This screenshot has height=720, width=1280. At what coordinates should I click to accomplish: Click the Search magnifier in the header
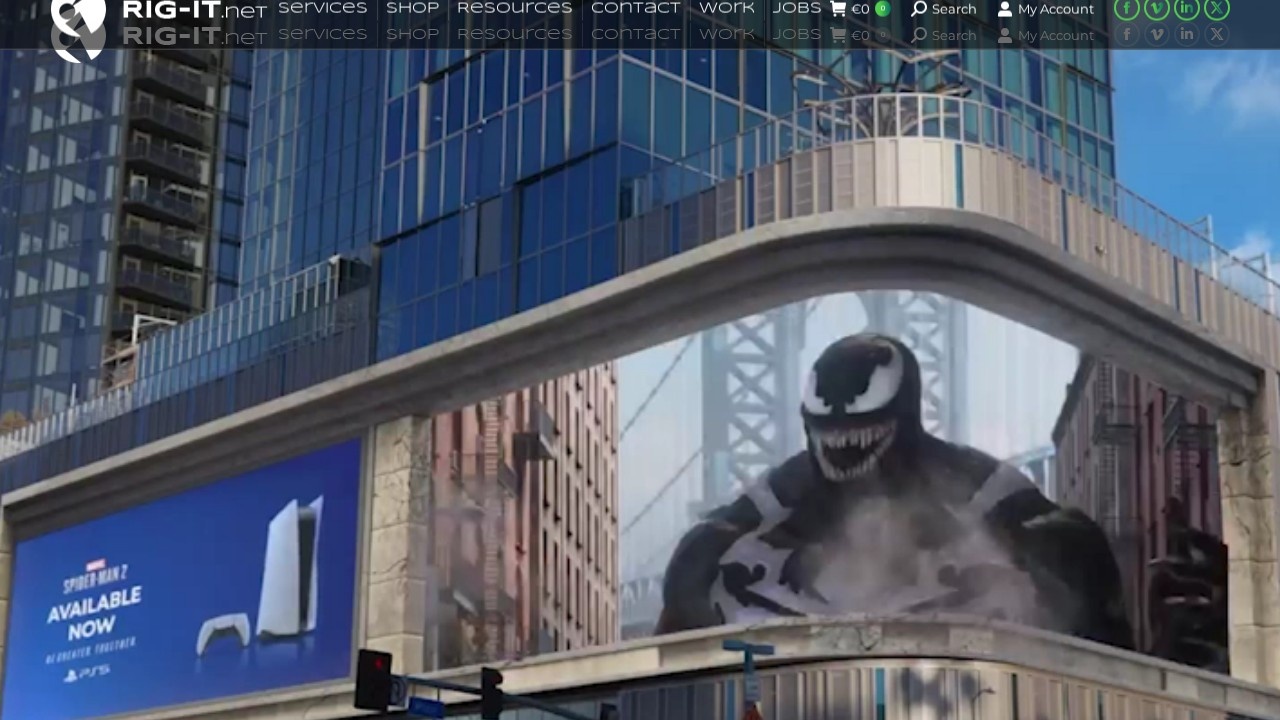click(943, 9)
